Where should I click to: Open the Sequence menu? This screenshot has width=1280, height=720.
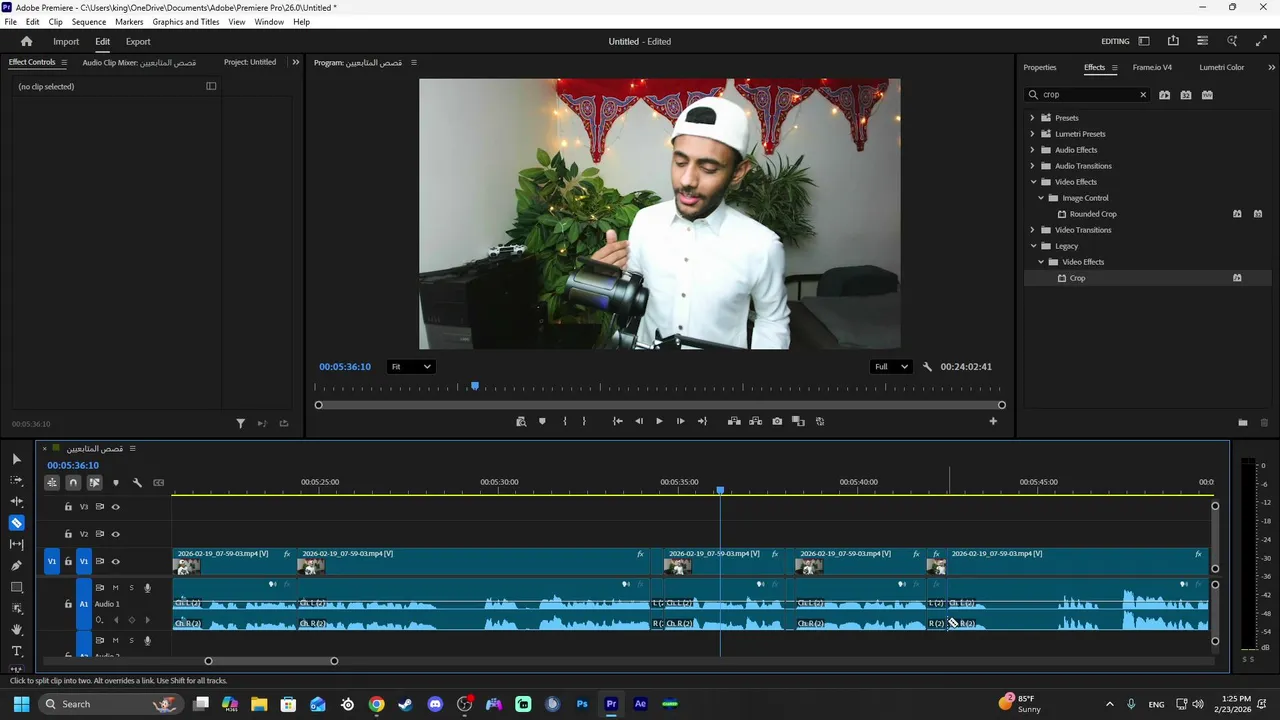coord(89,22)
